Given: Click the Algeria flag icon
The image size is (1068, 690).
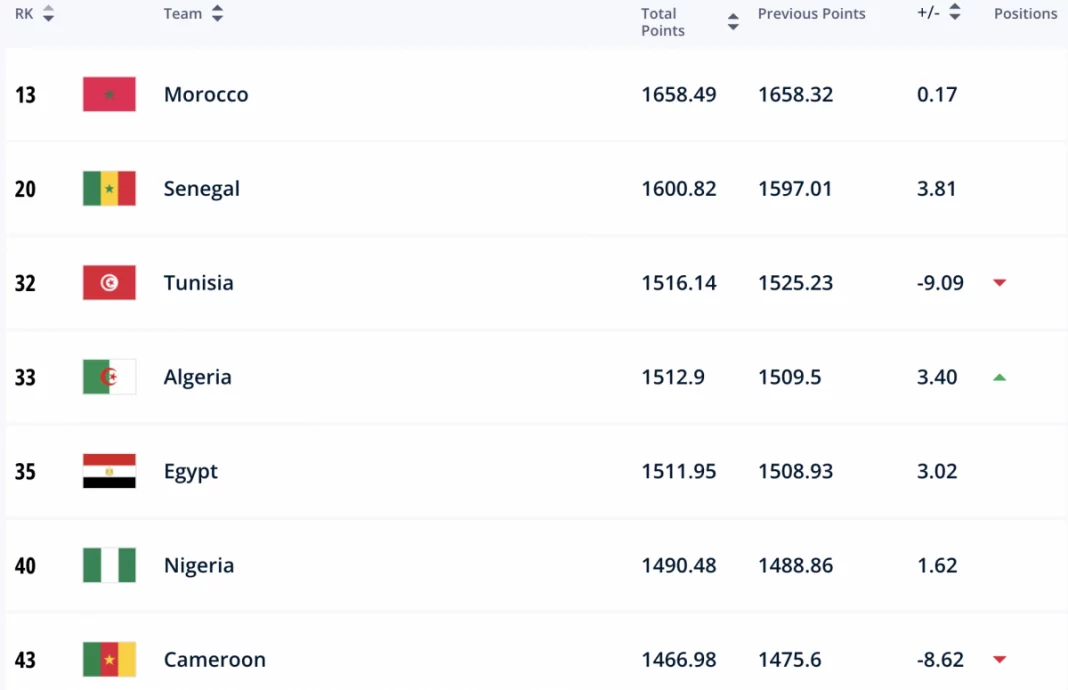Looking at the screenshot, I should pos(108,377).
